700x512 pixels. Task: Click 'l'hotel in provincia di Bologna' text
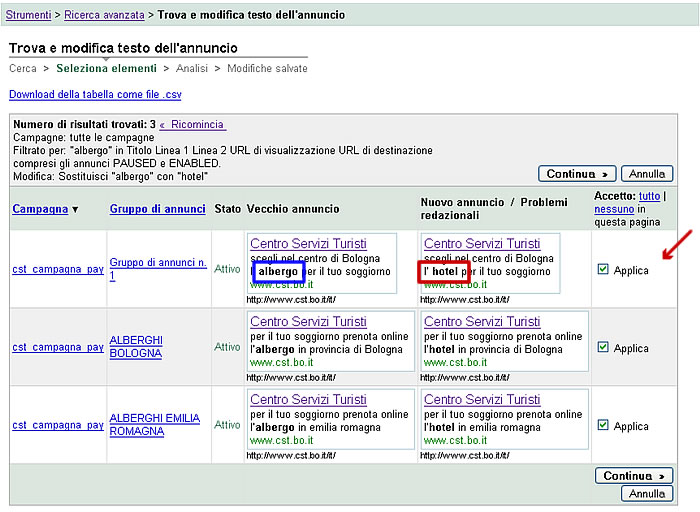[x=493, y=350]
